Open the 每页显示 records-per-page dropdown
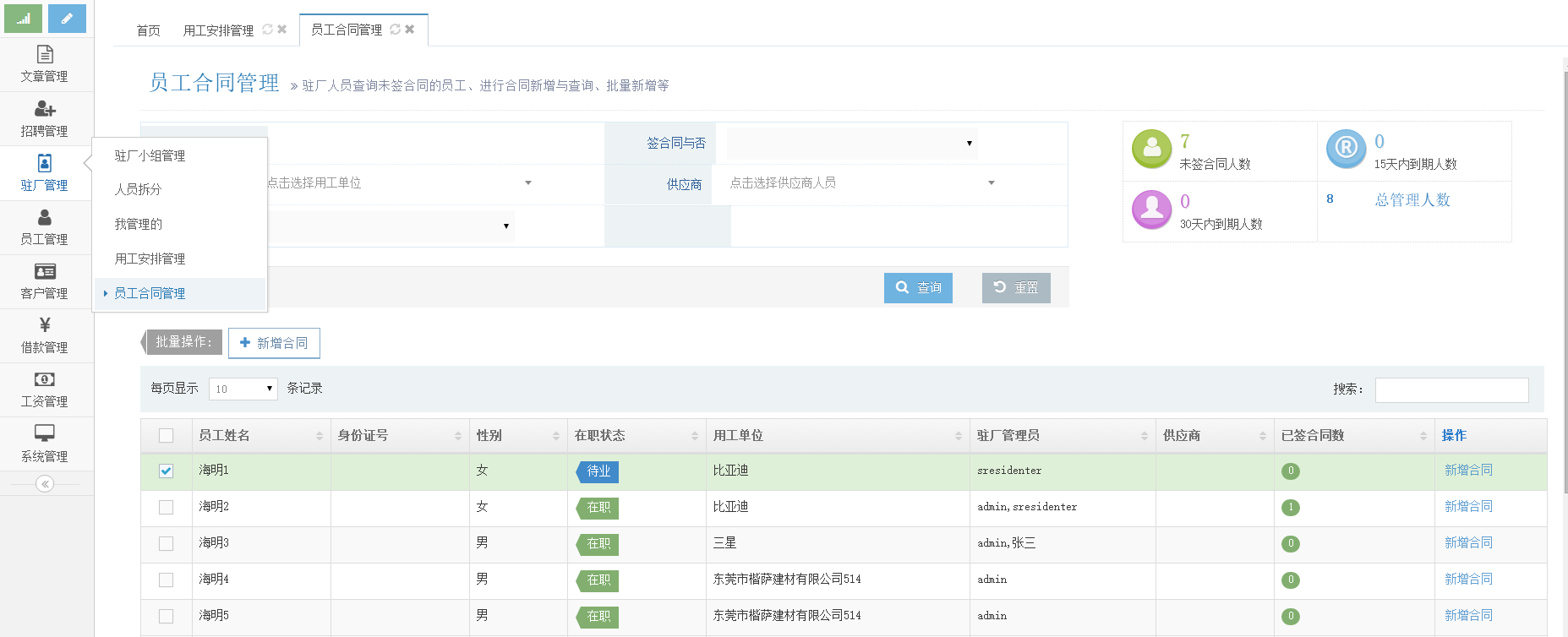 pyautogui.click(x=243, y=389)
